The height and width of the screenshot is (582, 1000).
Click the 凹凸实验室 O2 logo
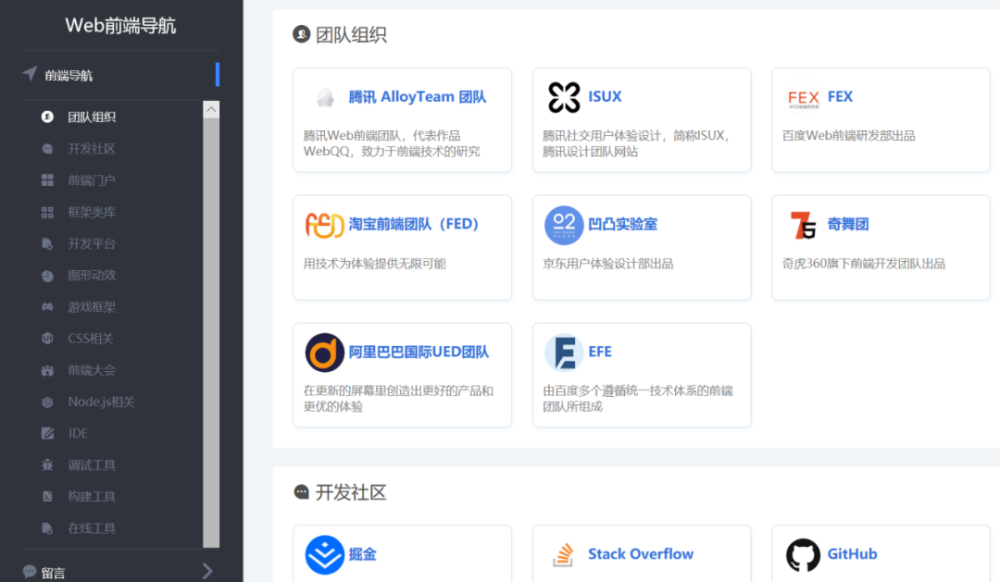564,225
